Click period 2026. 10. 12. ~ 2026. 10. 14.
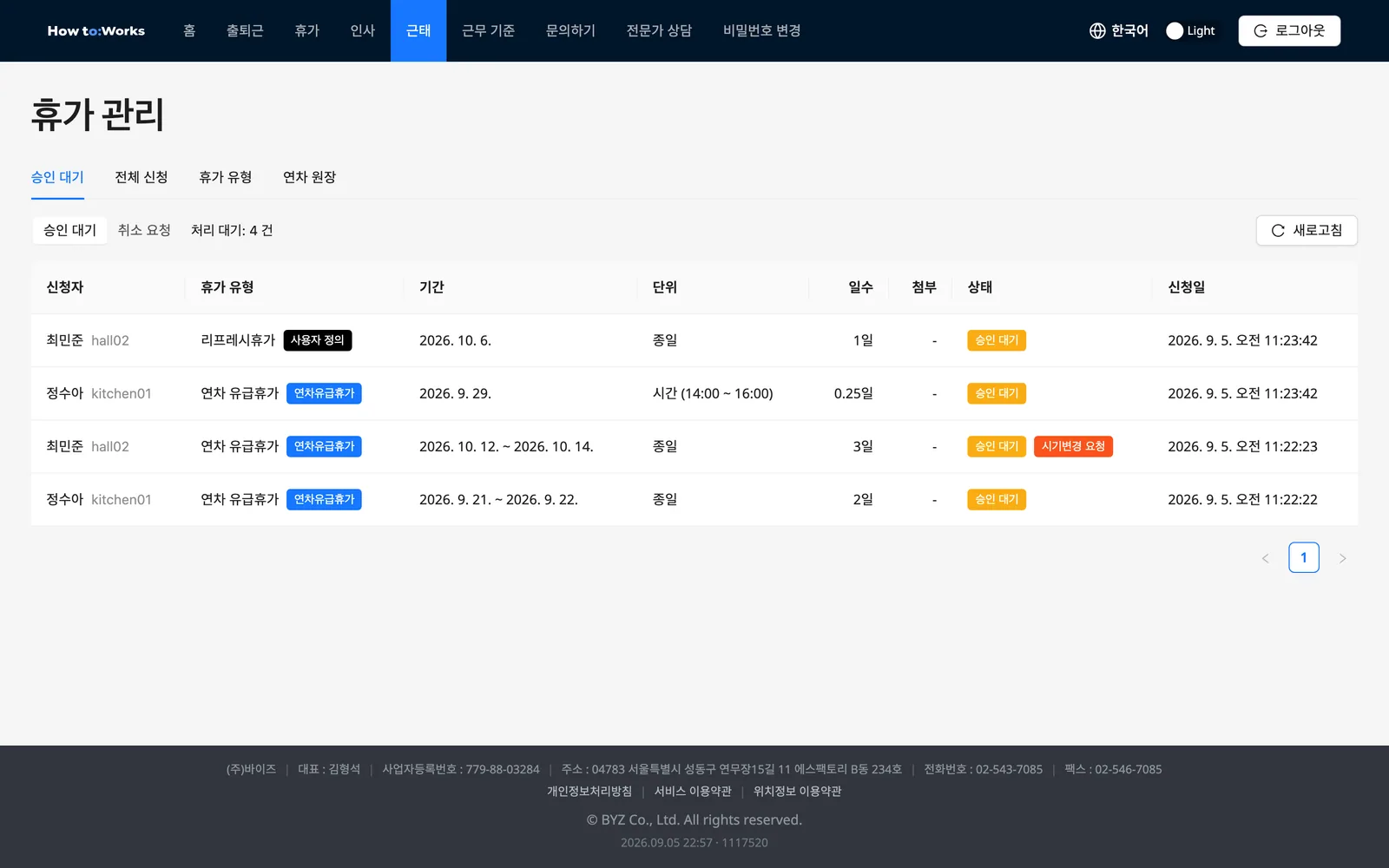Image resolution: width=1389 pixels, height=868 pixels. coord(506,446)
